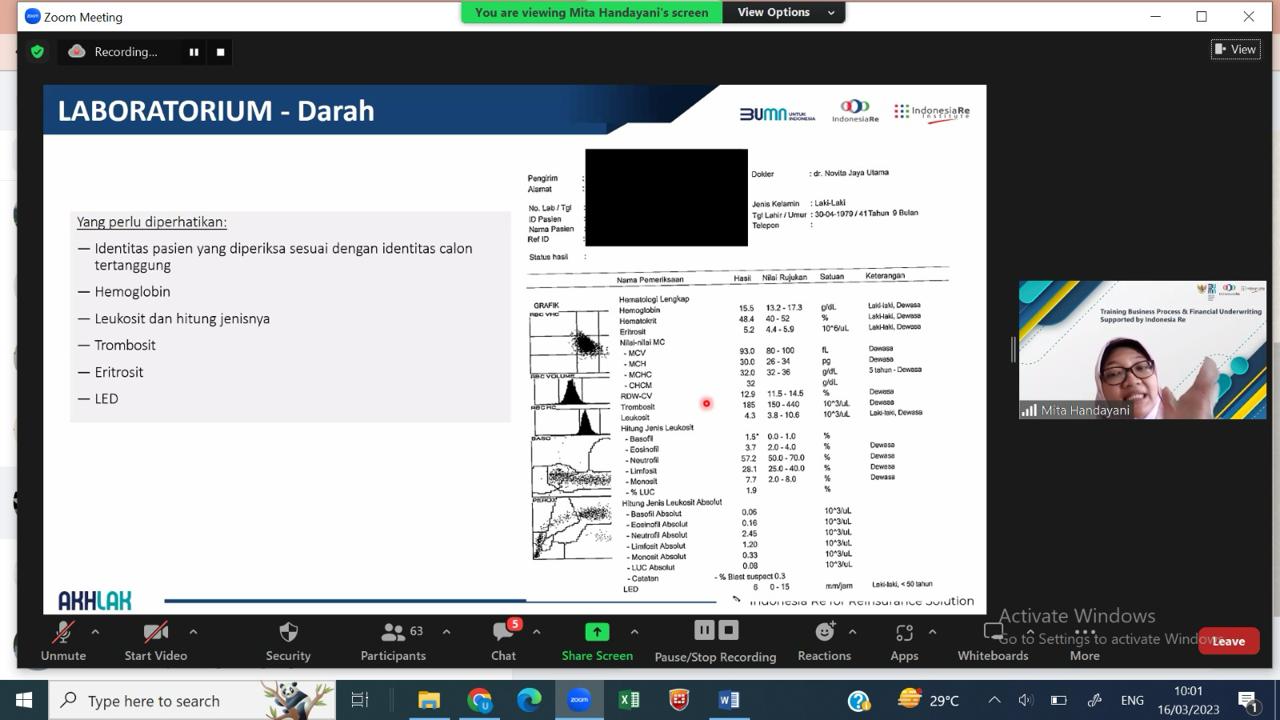The image size is (1280, 720).
Task: Click the Zoom Meeting window title icon
Action: coord(32,16)
